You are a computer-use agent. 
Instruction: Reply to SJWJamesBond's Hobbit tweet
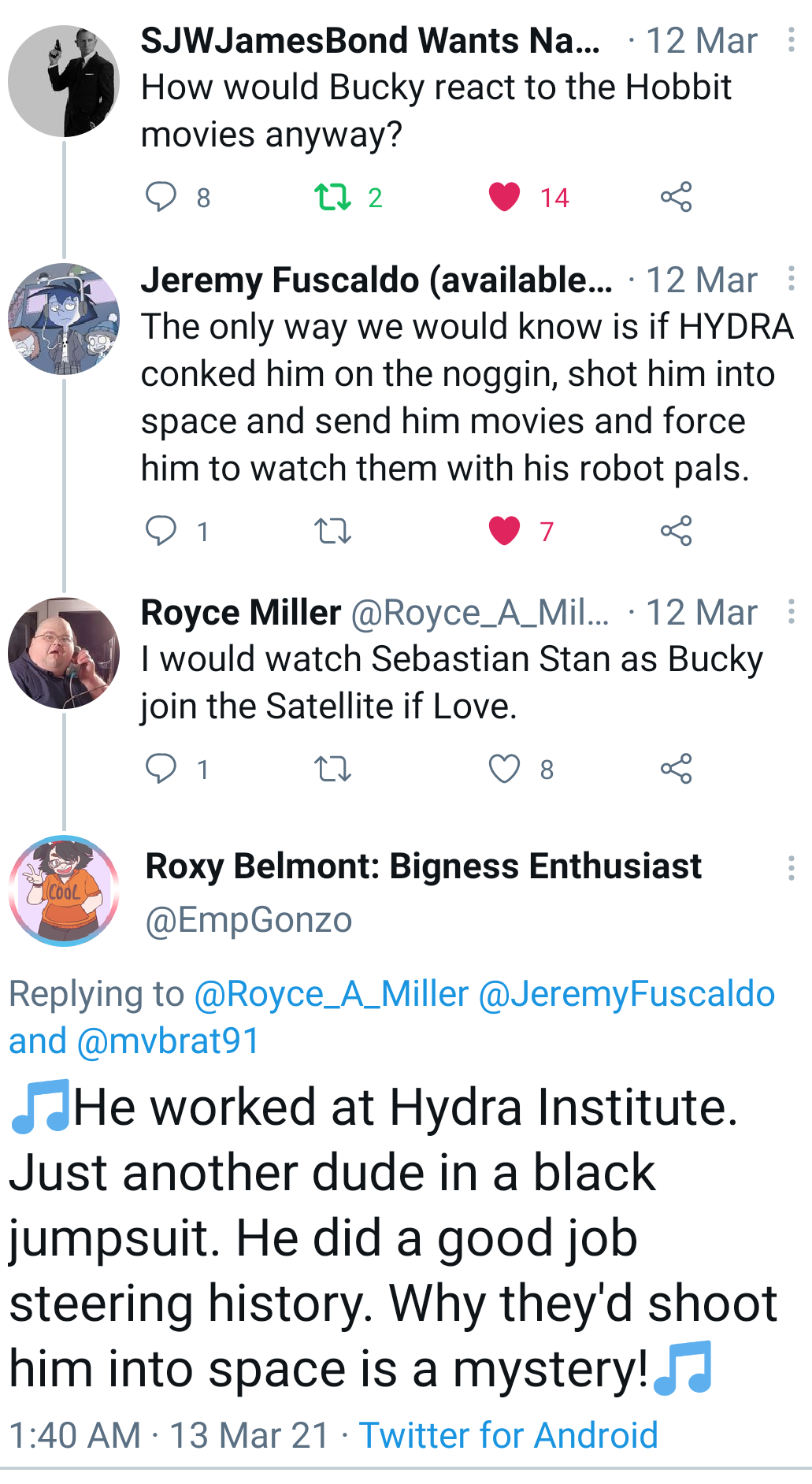(161, 197)
